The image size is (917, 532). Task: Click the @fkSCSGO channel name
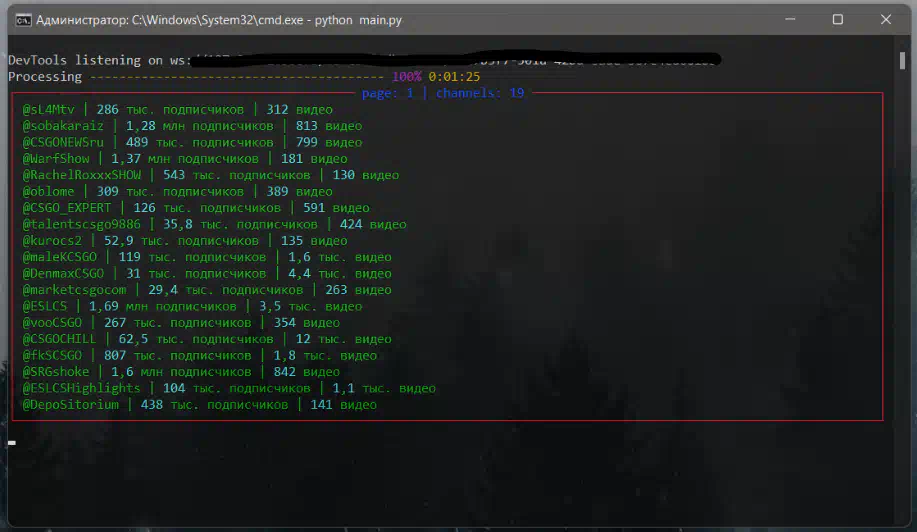coord(52,355)
